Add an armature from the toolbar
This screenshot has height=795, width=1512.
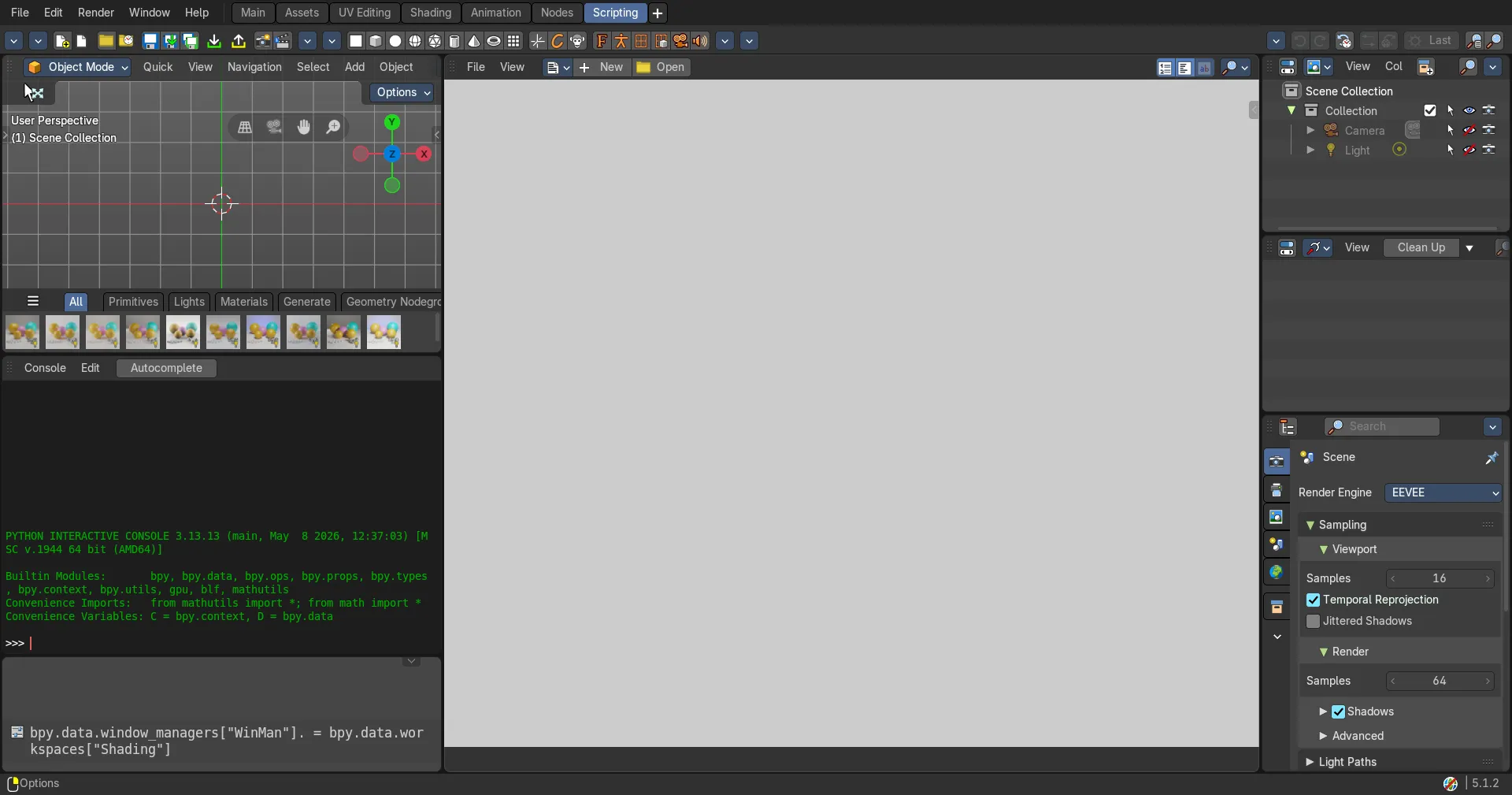point(621,41)
